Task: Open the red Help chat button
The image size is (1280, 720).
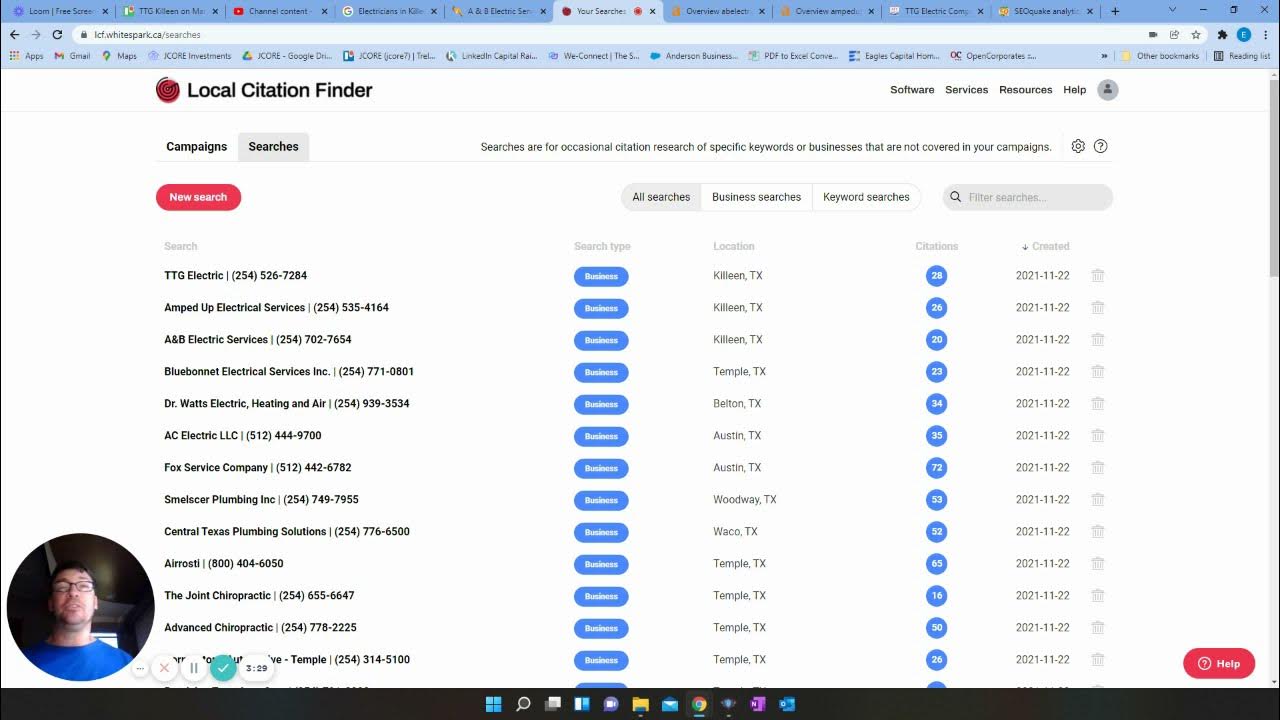Action: click(x=1219, y=663)
